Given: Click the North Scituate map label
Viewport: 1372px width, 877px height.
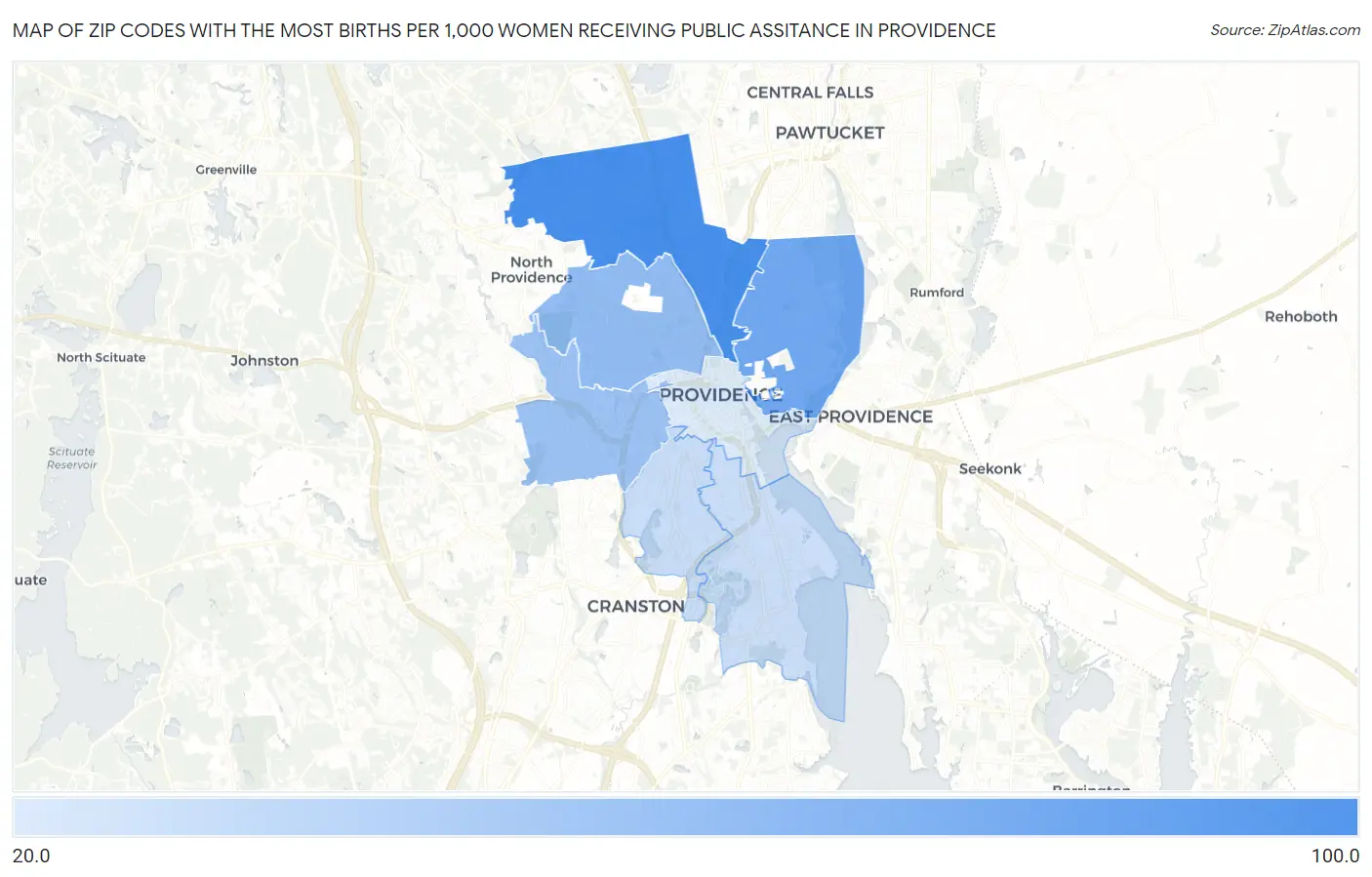Looking at the screenshot, I should point(101,358).
